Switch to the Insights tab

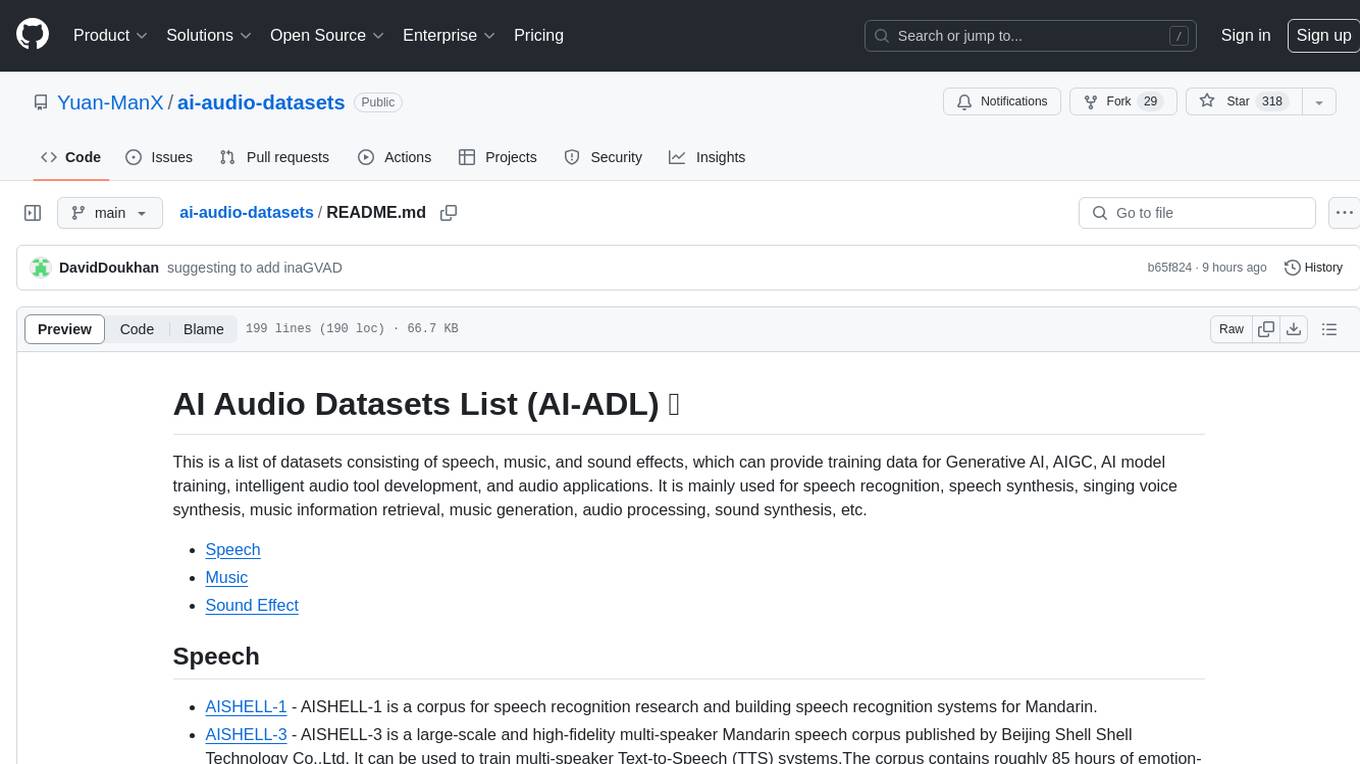(x=707, y=157)
